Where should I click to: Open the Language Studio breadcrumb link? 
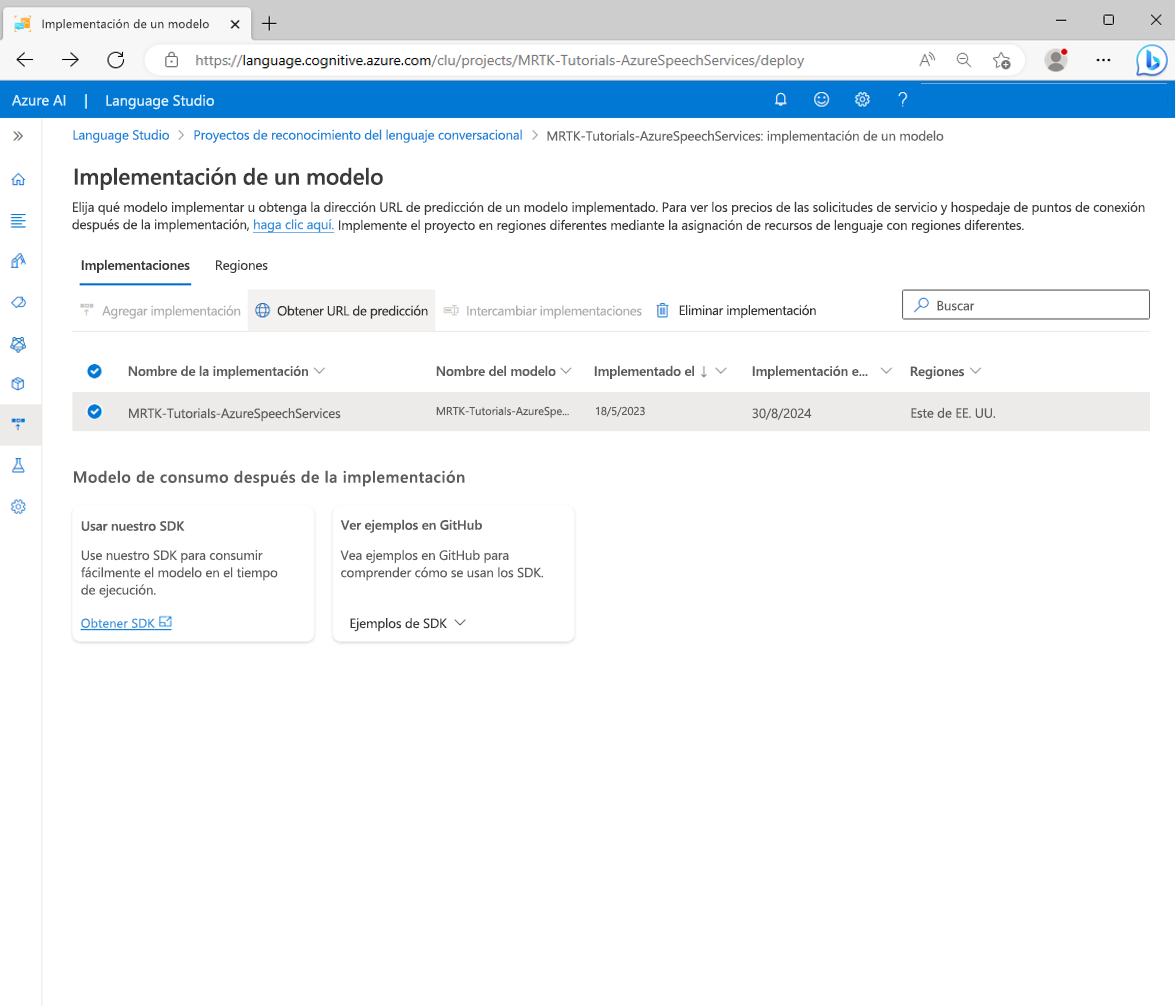(x=121, y=135)
